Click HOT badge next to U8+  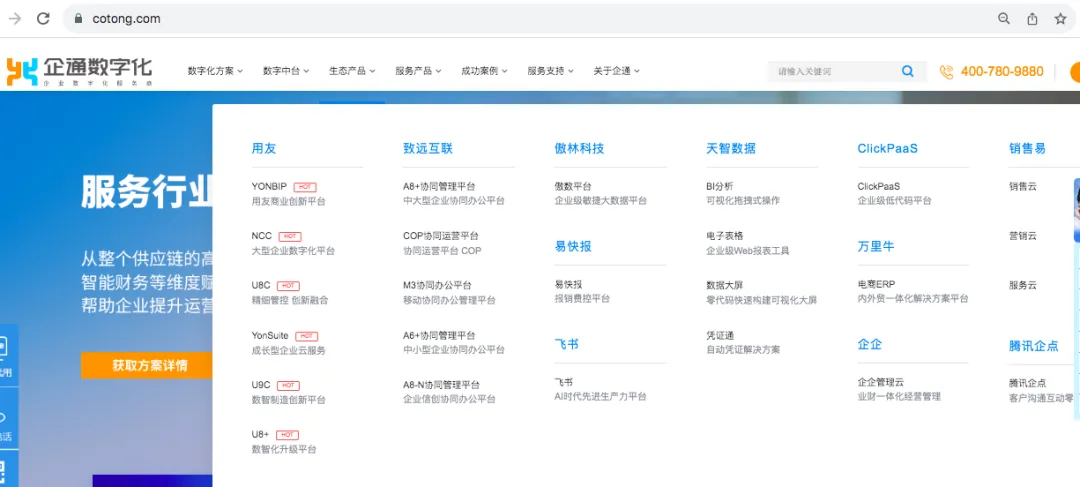pos(287,435)
